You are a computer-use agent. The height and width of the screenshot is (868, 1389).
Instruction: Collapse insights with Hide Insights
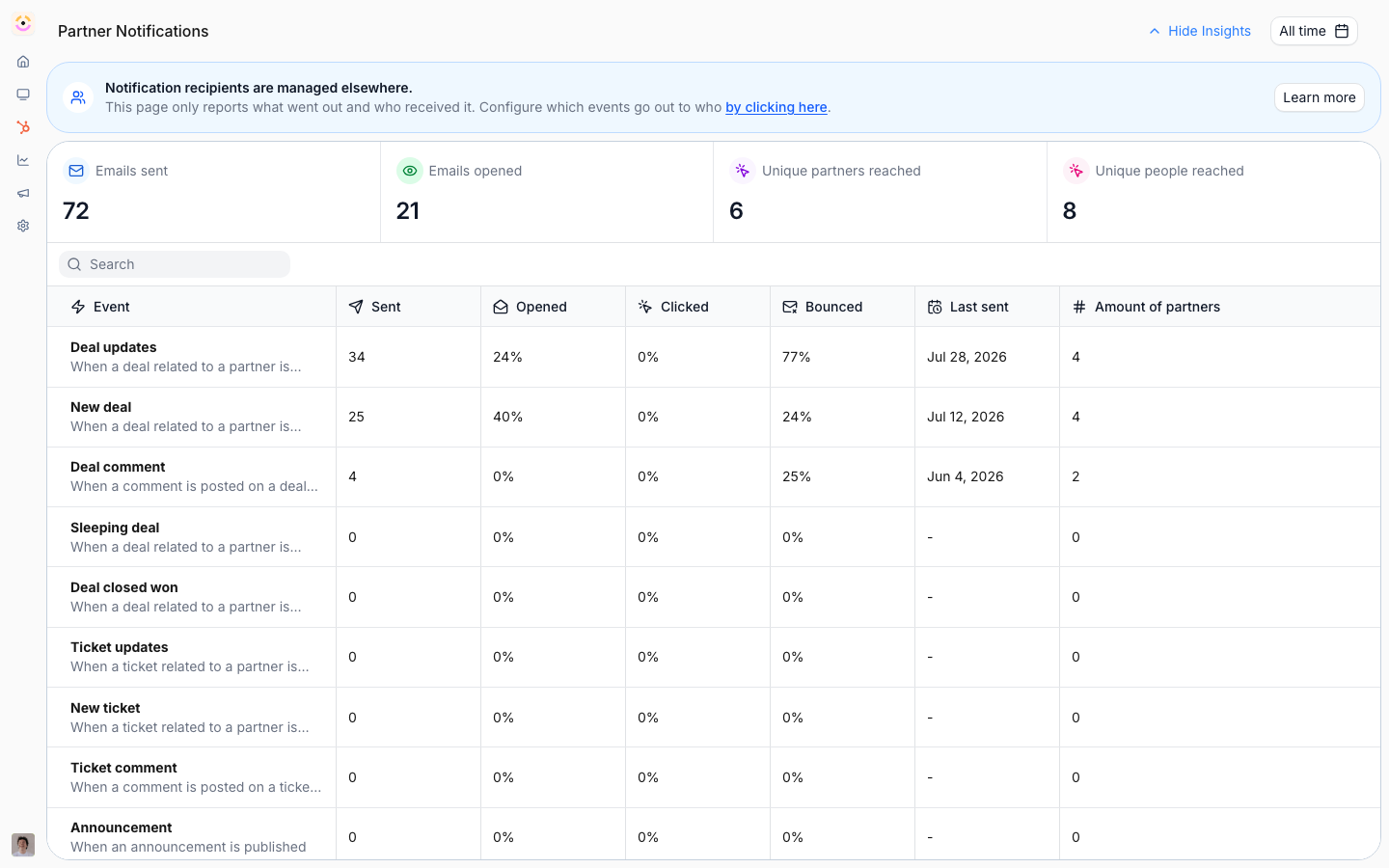point(1199,31)
